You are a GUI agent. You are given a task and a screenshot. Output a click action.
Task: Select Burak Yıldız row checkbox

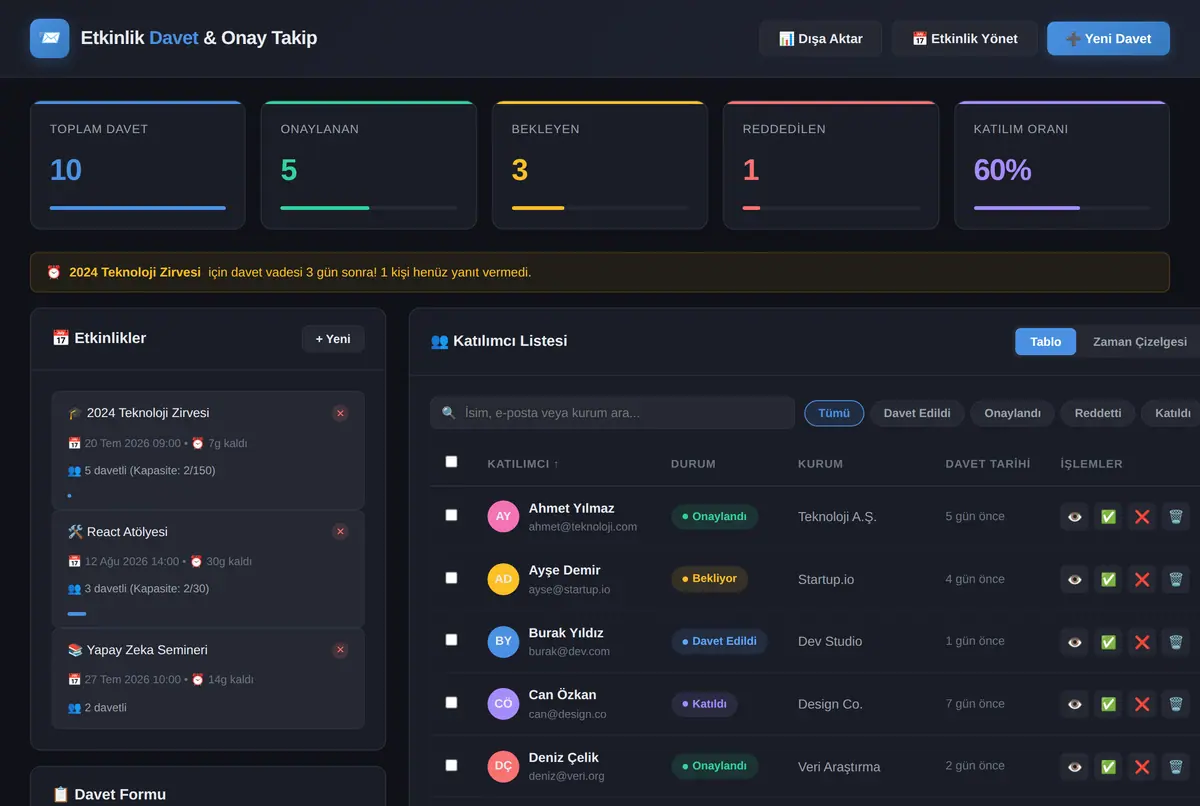click(x=451, y=640)
